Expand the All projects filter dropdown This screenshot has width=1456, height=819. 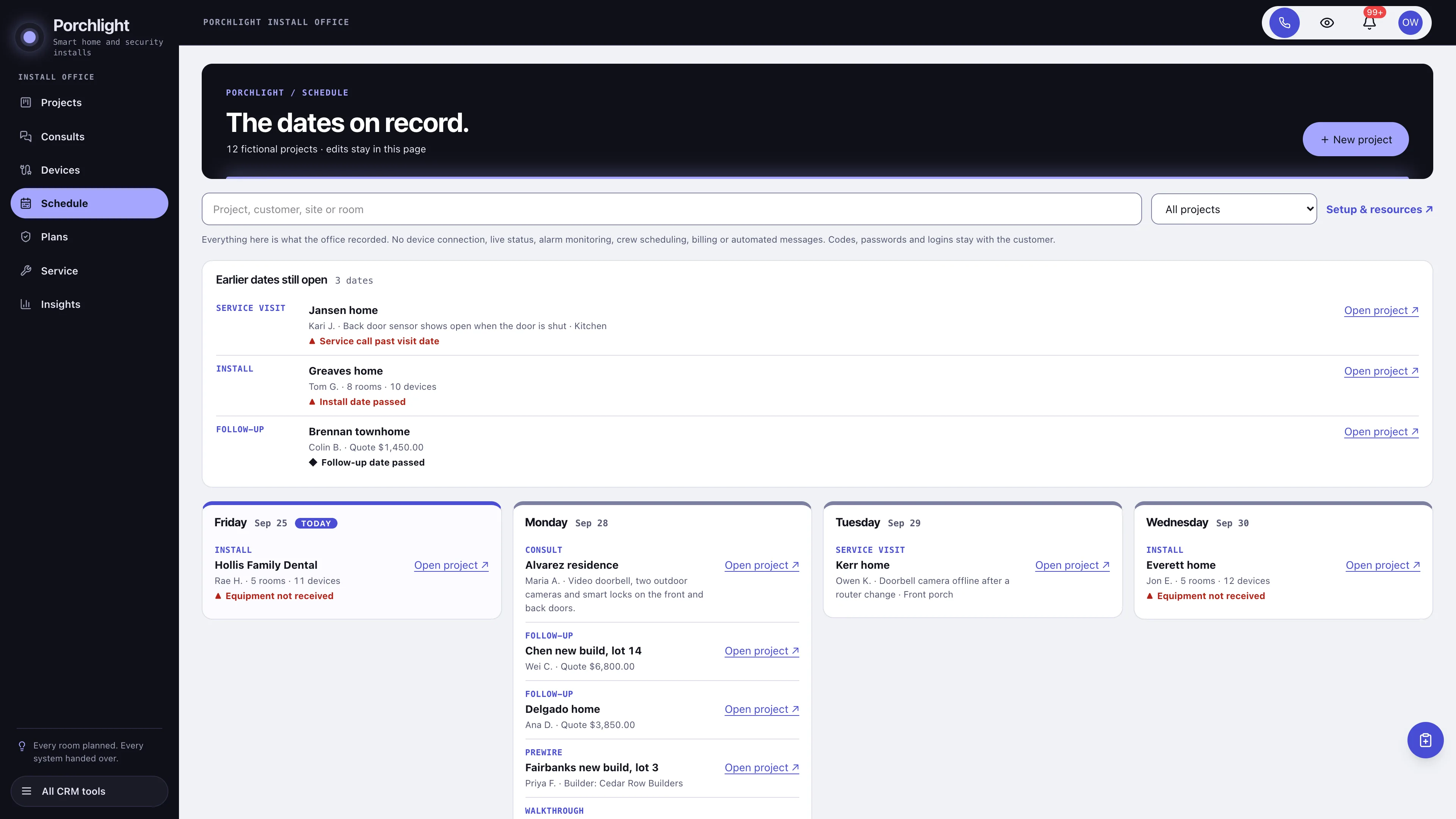pyautogui.click(x=1234, y=209)
